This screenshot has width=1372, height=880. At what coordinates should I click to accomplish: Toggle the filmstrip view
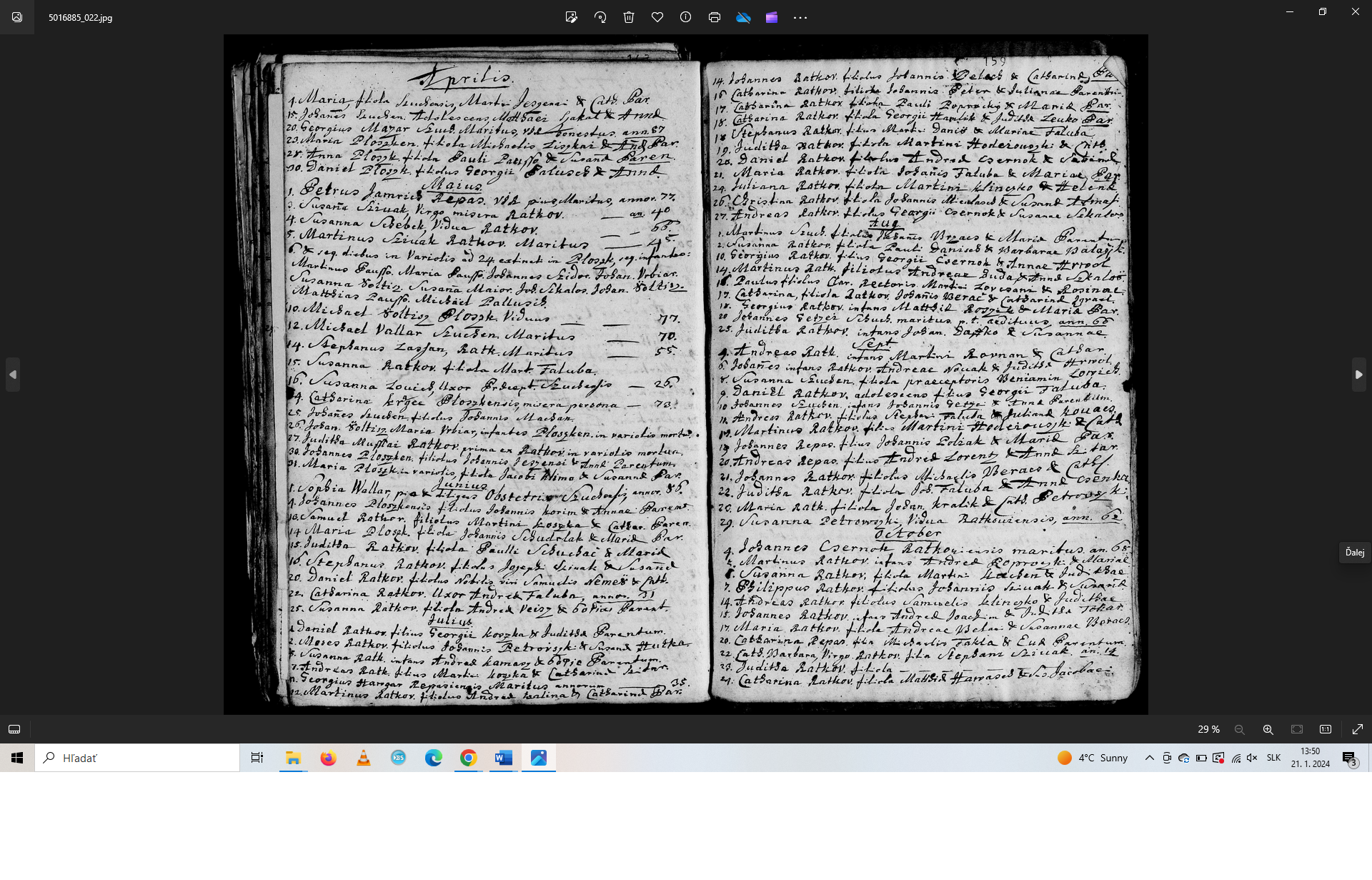coord(14,729)
